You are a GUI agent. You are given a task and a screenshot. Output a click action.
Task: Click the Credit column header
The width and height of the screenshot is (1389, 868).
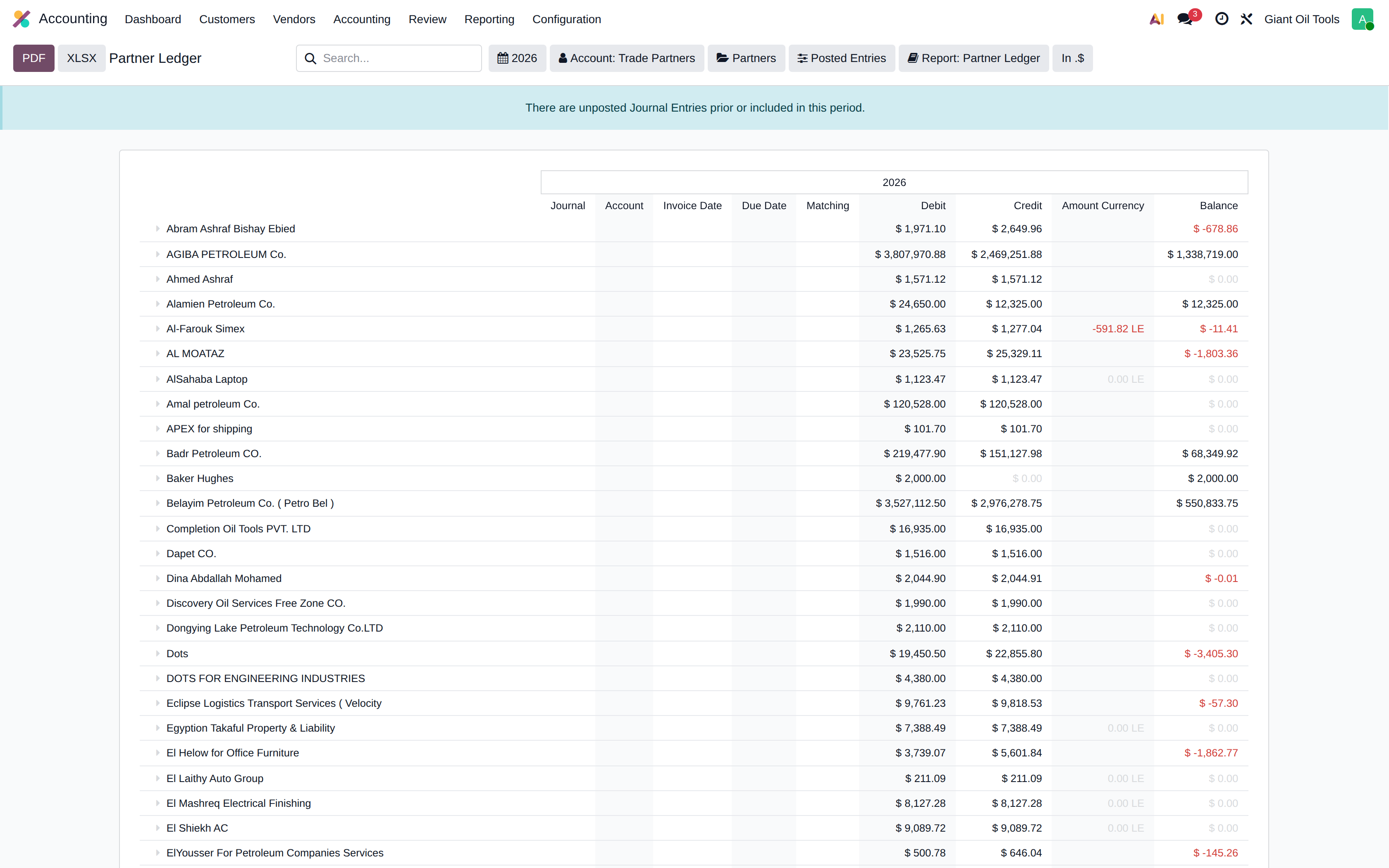point(1027,205)
